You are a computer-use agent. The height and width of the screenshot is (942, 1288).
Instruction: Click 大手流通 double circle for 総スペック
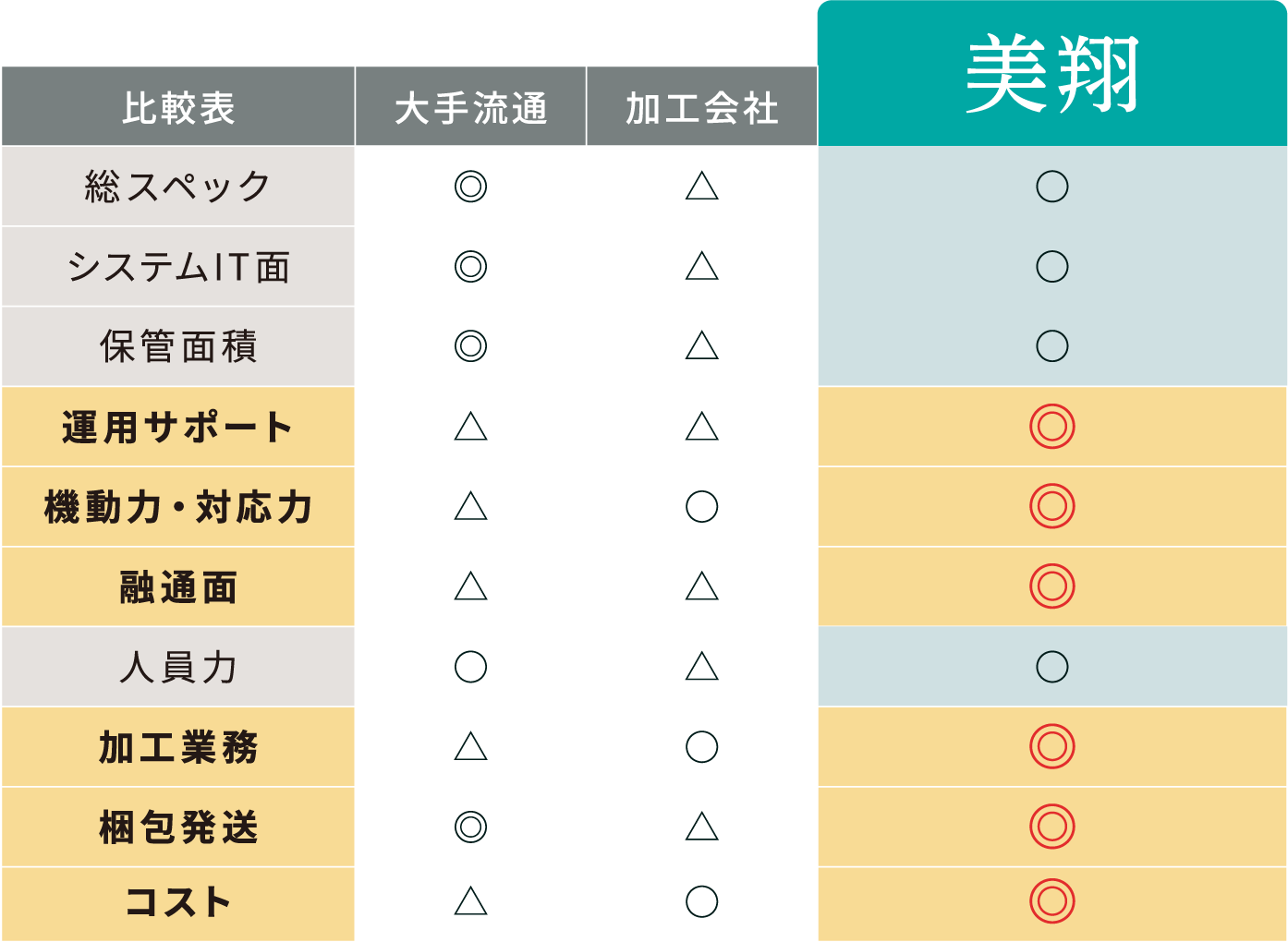tap(470, 187)
